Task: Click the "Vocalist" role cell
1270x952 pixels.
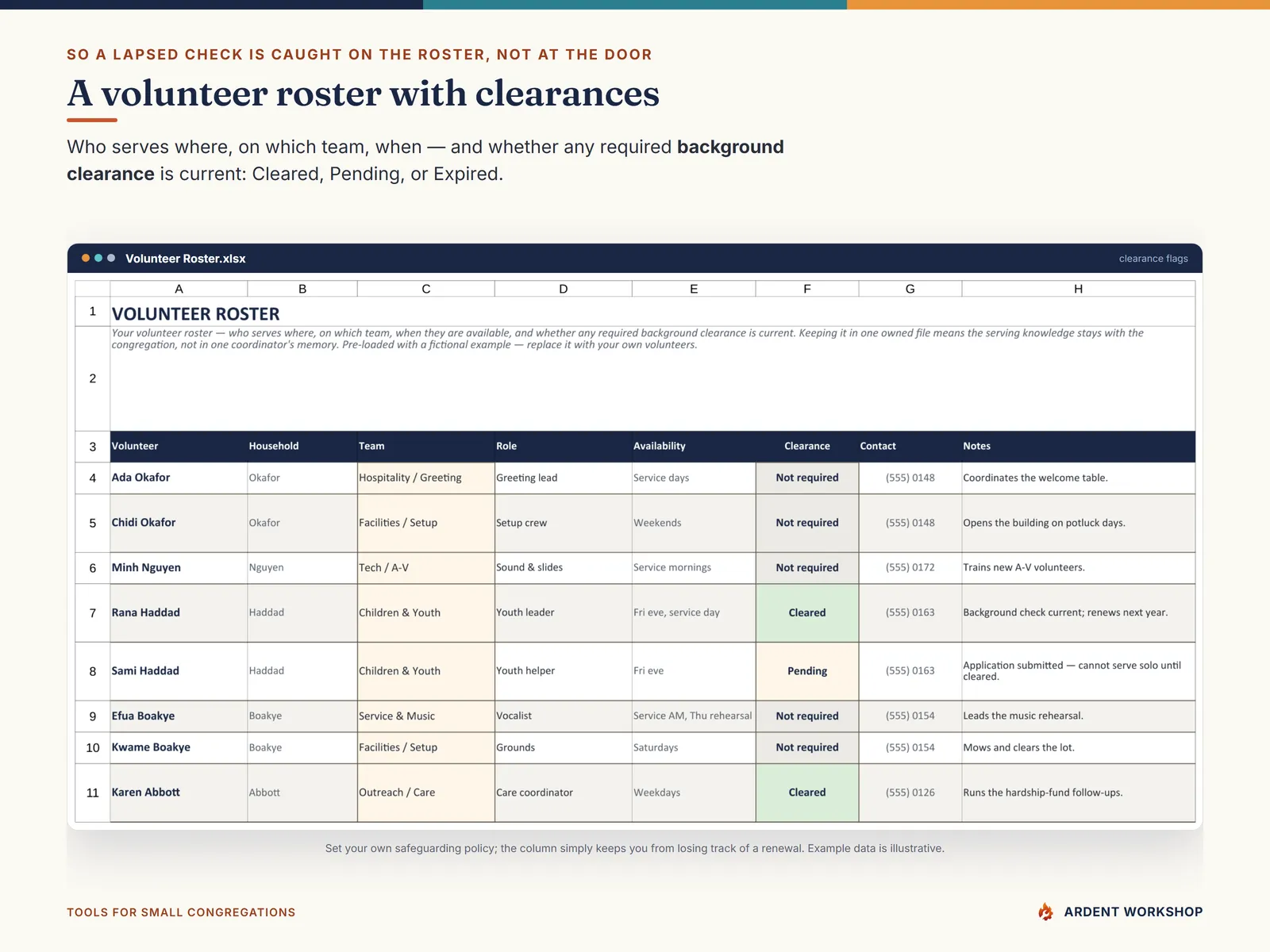Action: 564,716
